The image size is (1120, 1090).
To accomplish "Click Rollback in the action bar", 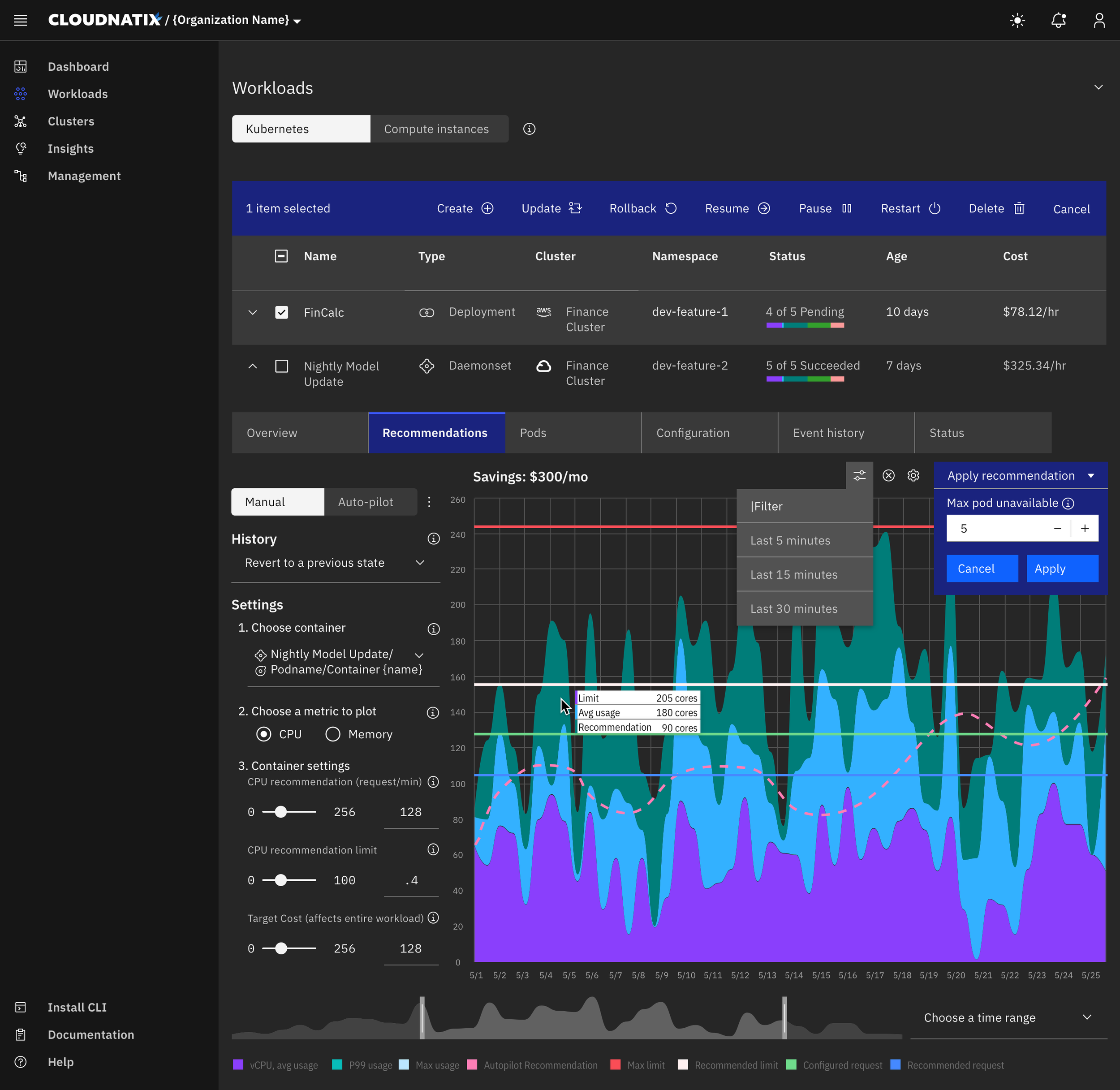I will (643, 208).
